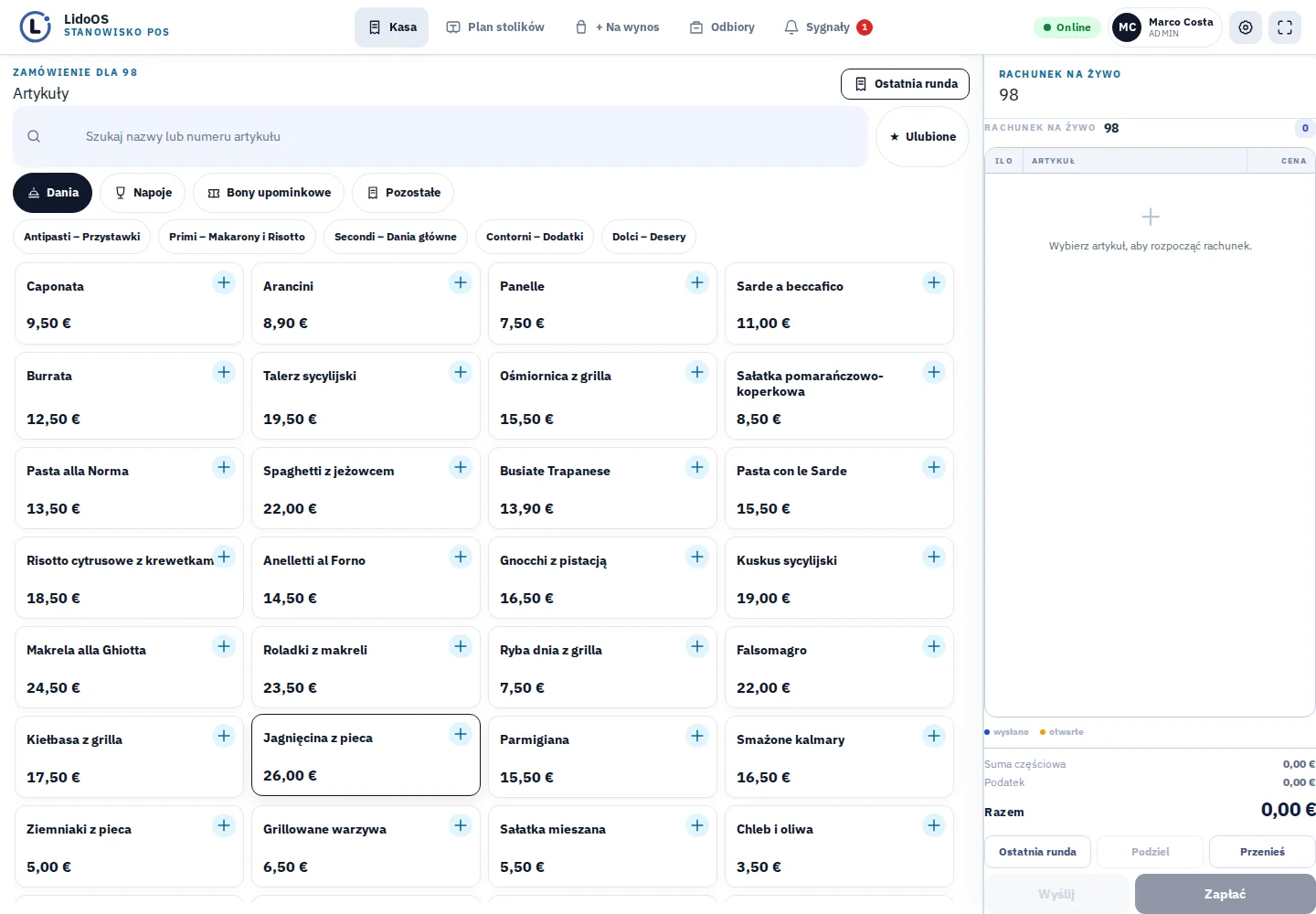The height and width of the screenshot is (914, 1316).
Task: Add Grillowane warzywa via plus icon
Action: click(461, 825)
